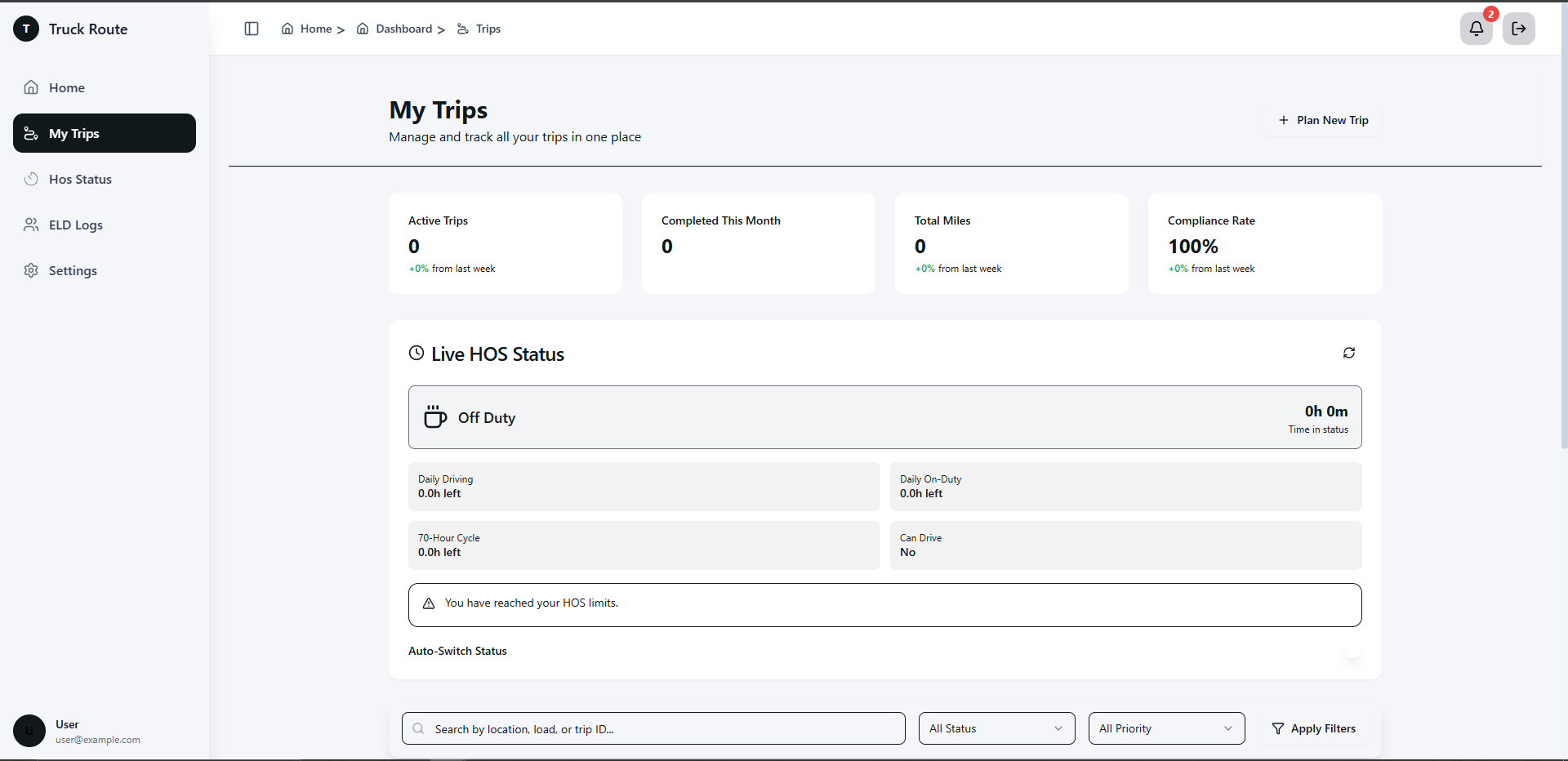Viewport: 1568px width, 761px height.
Task: Open ELD Logs page
Action: coord(105,225)
